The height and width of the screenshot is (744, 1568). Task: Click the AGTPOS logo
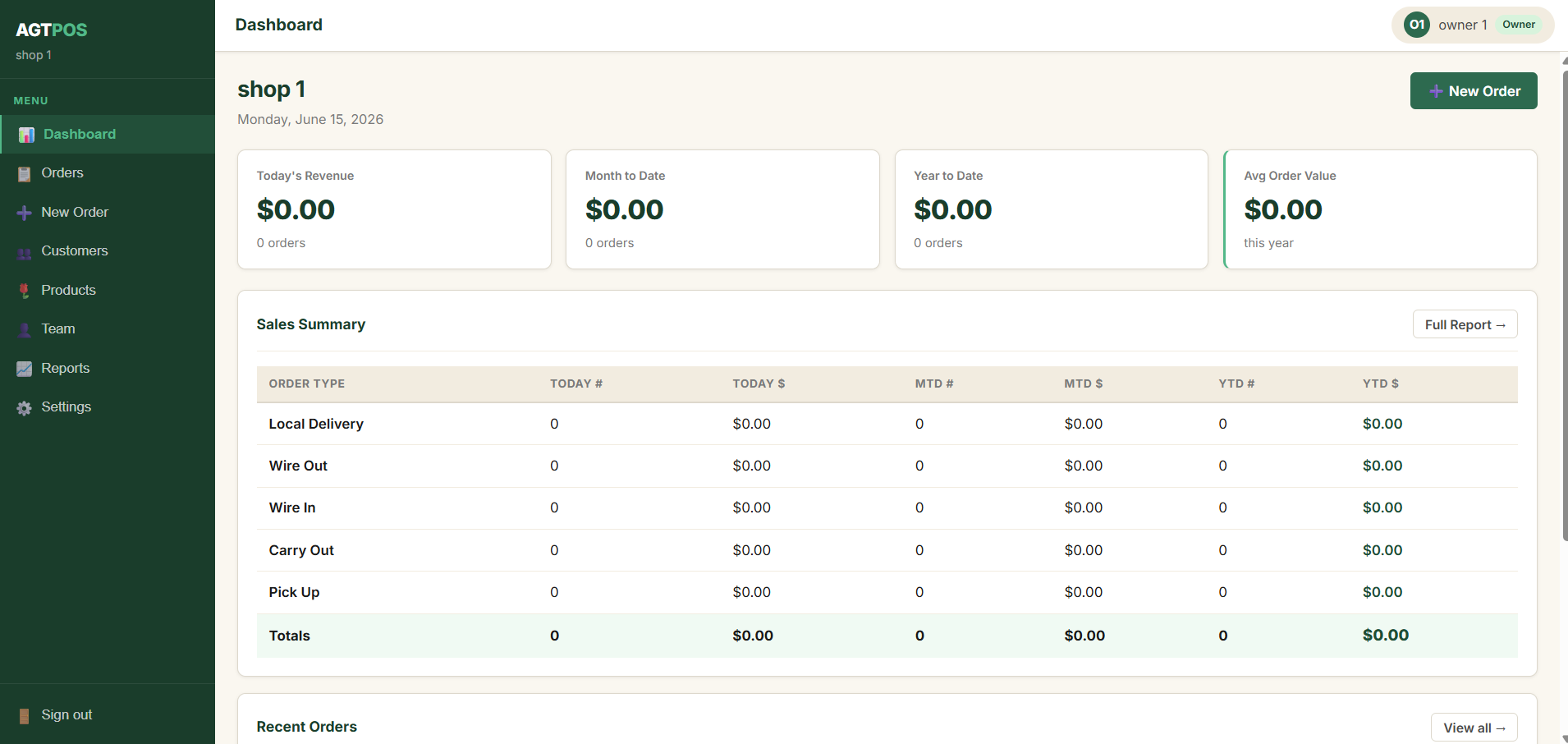point(52,30)
